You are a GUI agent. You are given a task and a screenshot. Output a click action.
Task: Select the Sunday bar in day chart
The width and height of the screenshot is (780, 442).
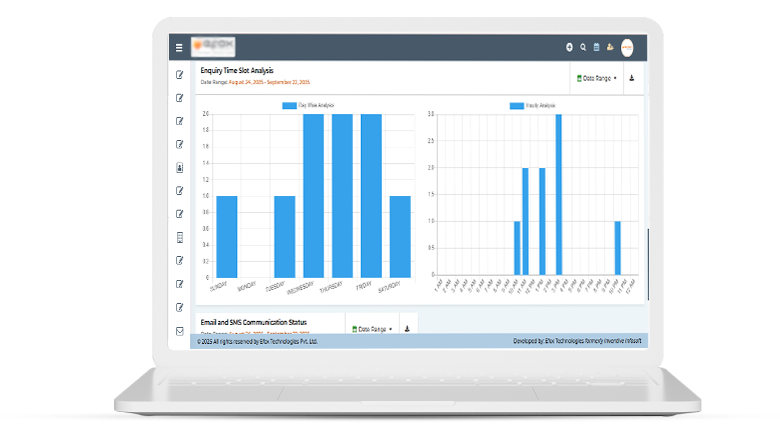(227, 237)
